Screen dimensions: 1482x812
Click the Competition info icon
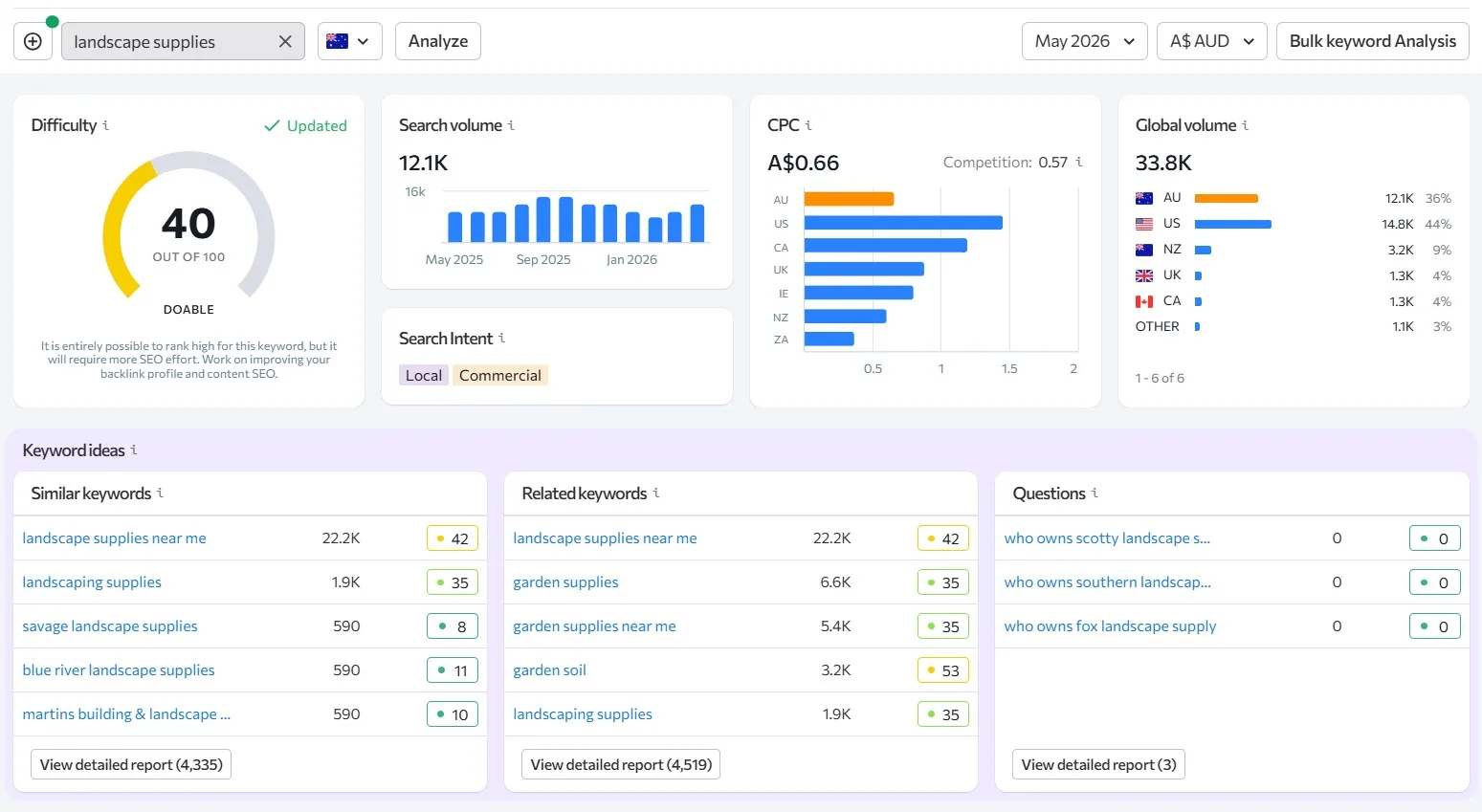tap(1079, 162)
